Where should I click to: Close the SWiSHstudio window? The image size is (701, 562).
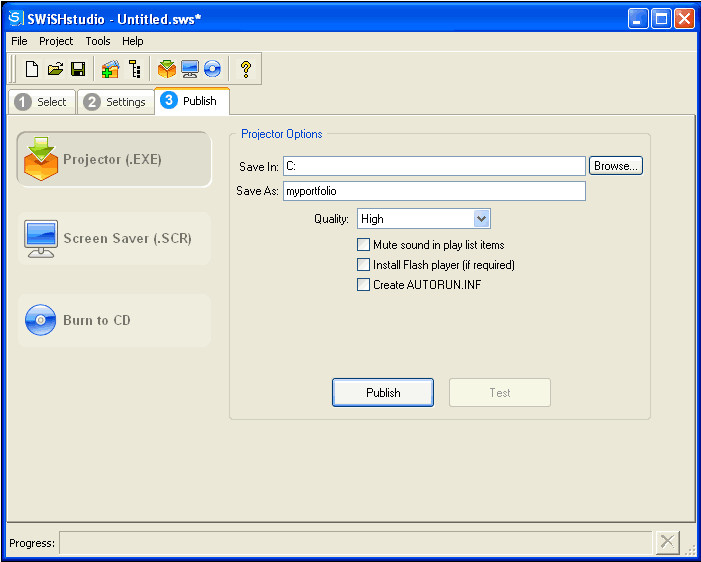point(684,19)
